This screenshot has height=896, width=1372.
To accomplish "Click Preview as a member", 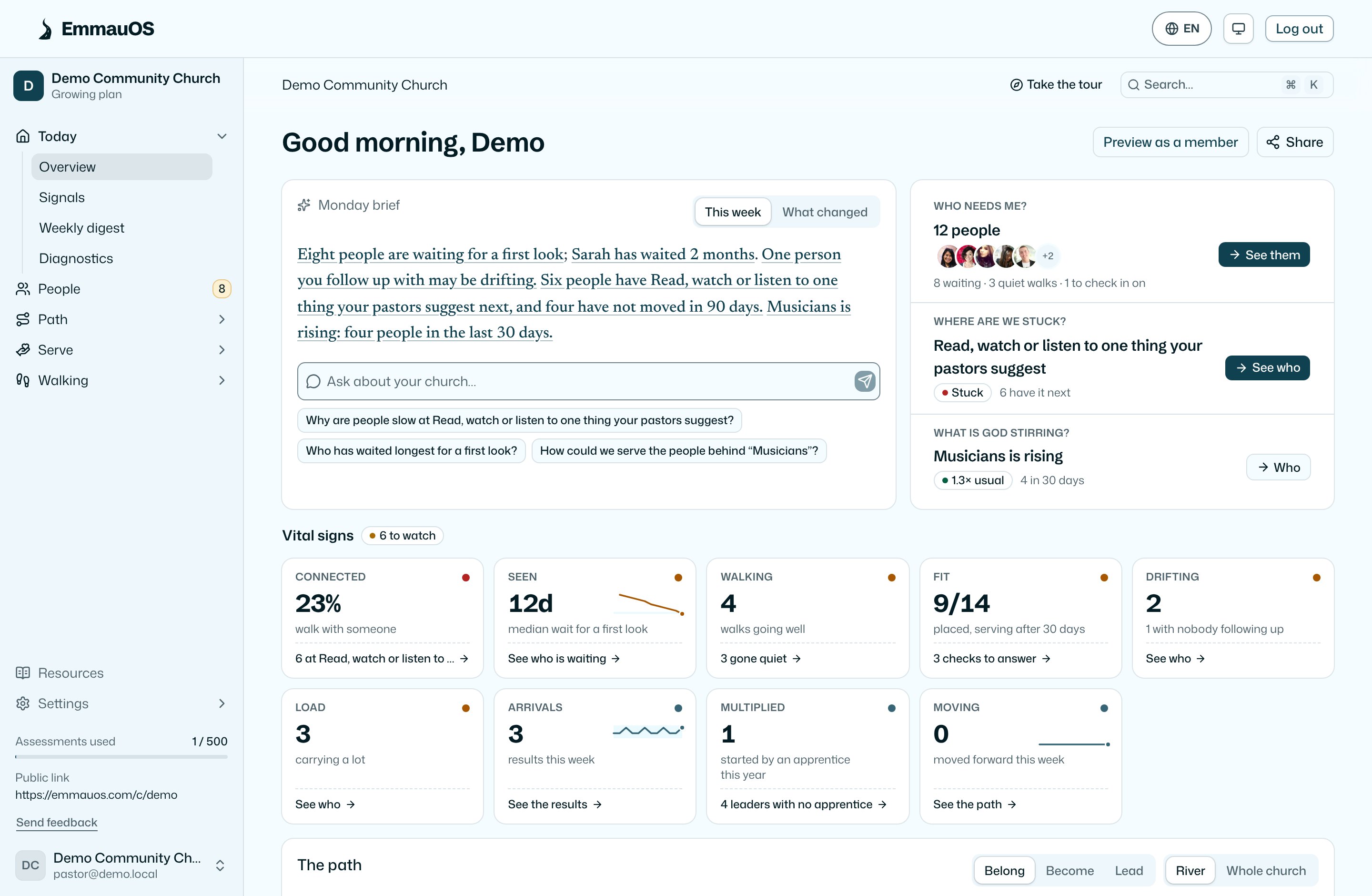I will [1170, 142].
